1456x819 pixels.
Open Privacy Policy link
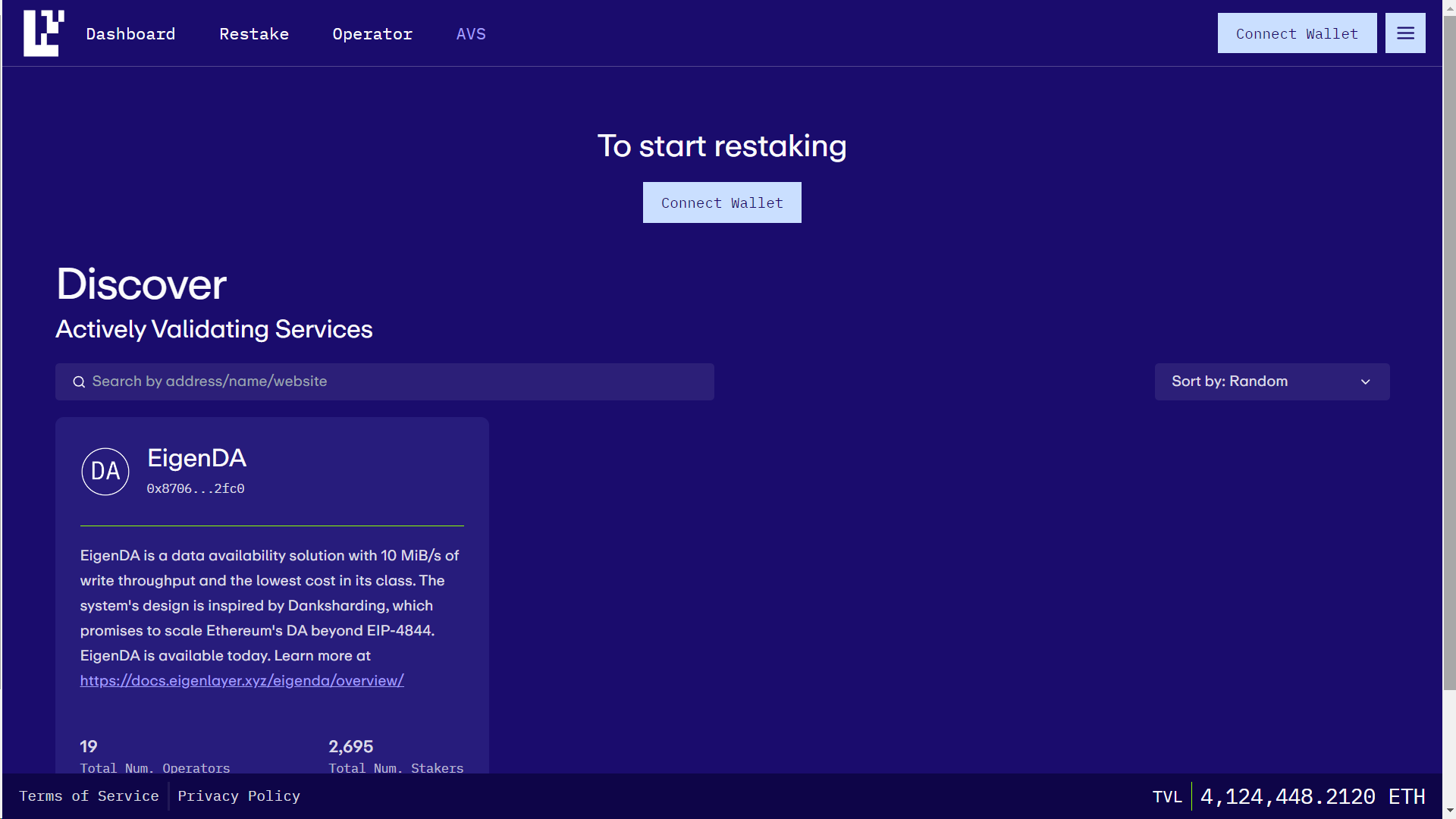point(239,796)
